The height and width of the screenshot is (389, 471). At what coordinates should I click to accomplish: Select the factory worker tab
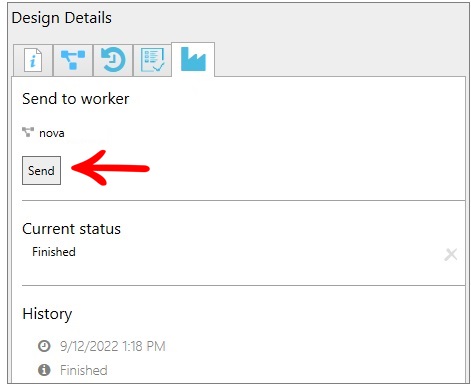[x=193, y=59]
